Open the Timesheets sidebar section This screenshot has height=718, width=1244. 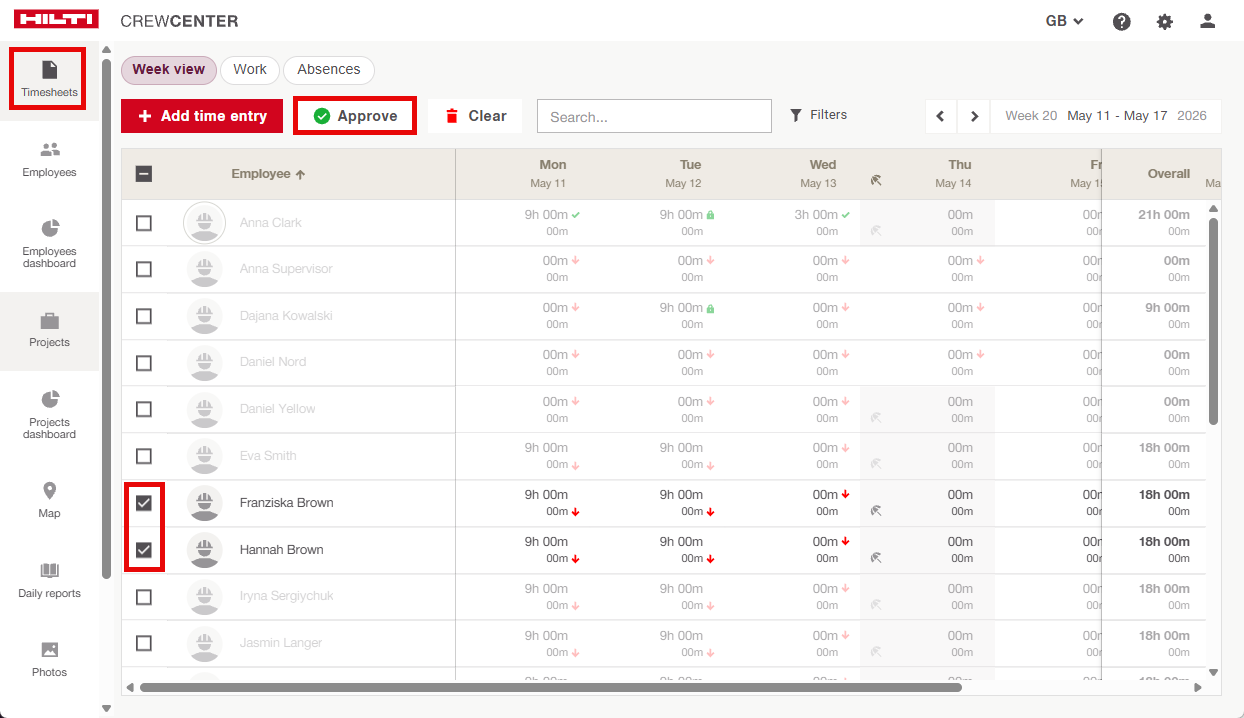click(x=49, y=80)
